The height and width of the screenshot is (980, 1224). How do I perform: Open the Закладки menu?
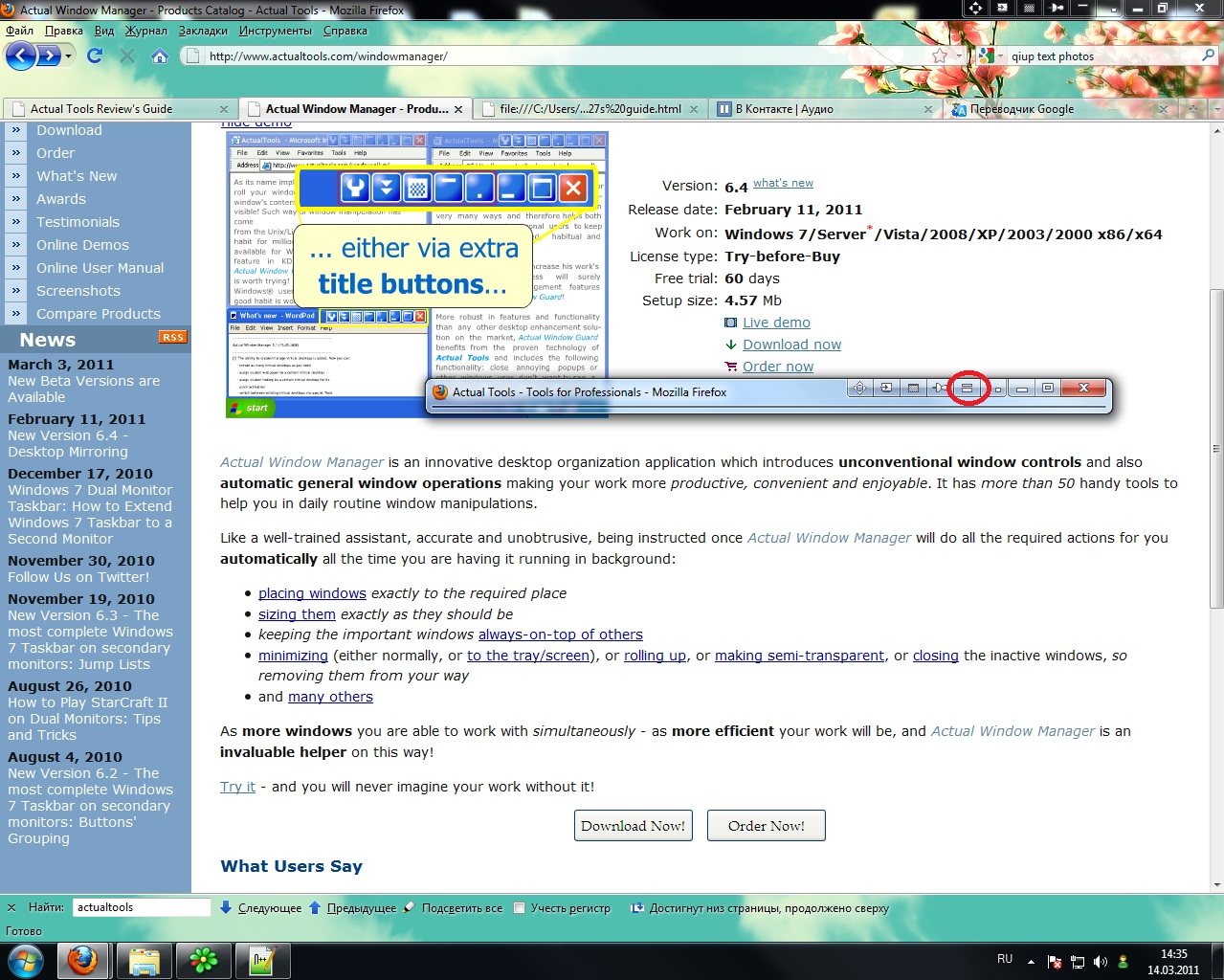click(203, 31)
